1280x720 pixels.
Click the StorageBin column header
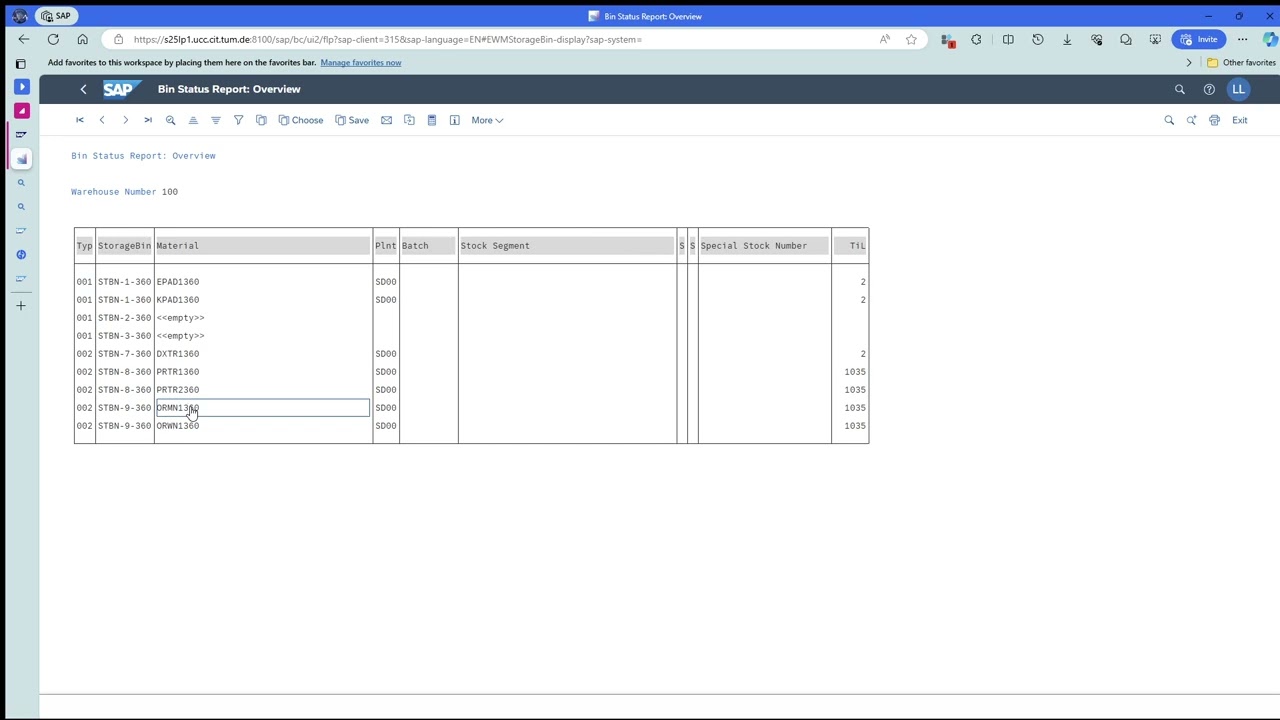(124, 246)
